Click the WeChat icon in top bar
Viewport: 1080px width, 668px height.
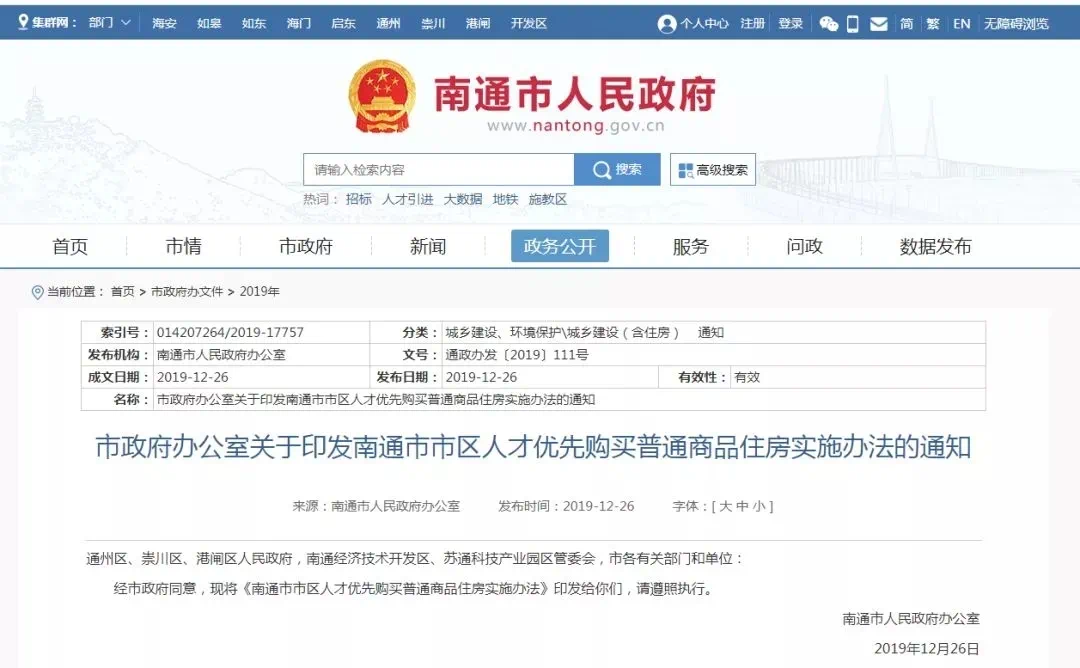(829, 24)
